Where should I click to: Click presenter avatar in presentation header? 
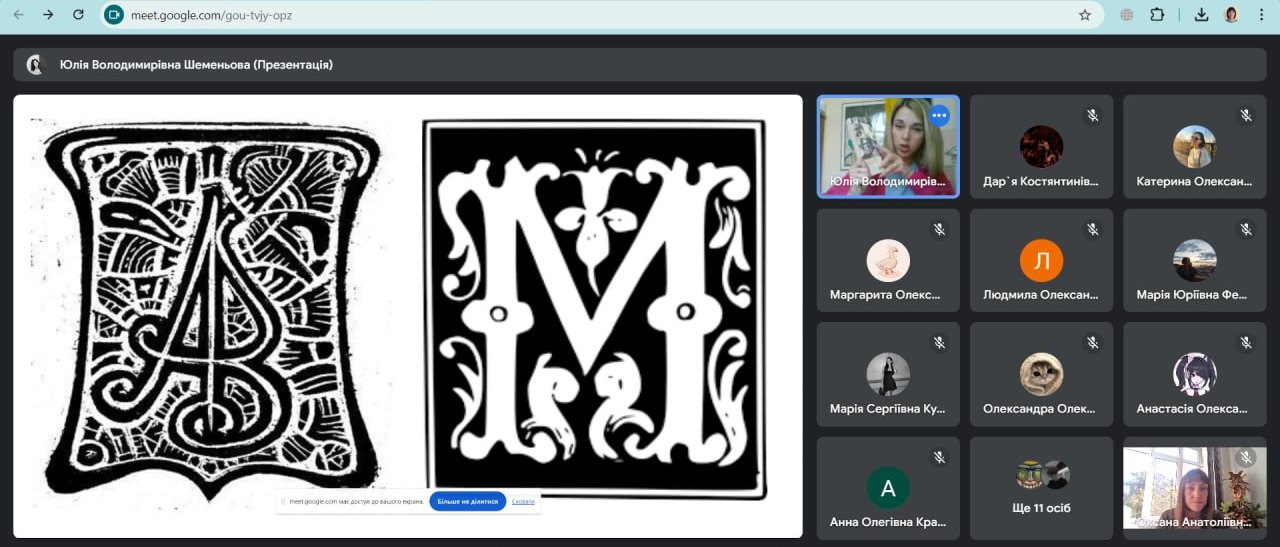[35, 65]
